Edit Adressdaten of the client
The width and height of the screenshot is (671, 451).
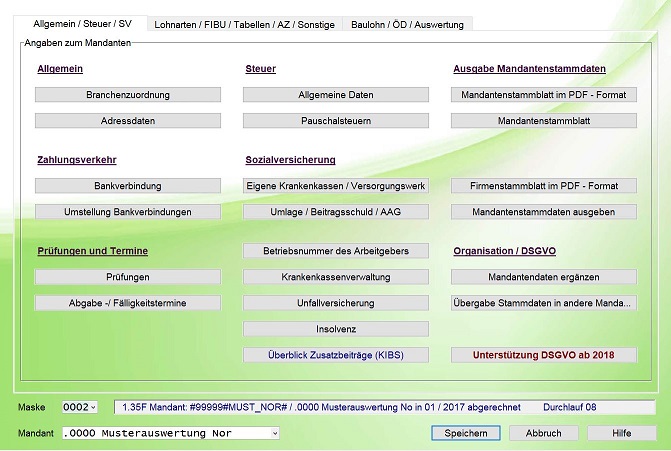point(128,121)
